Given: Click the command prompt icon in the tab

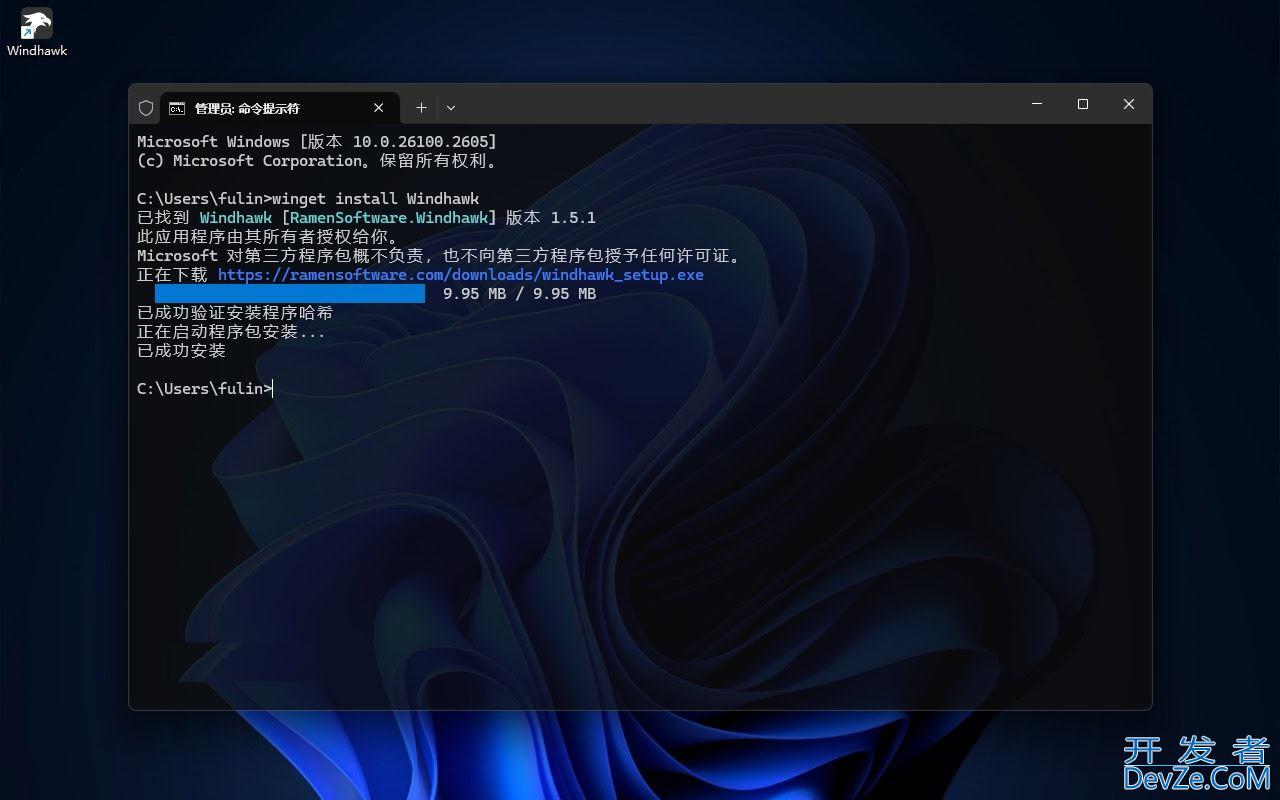Looking at the screenshot, I should tap(177, 108).
